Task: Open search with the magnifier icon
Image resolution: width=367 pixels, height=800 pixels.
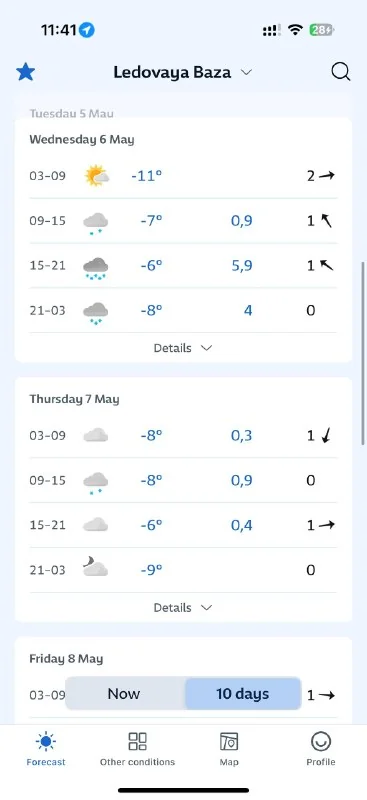Action: click(340, 72)
